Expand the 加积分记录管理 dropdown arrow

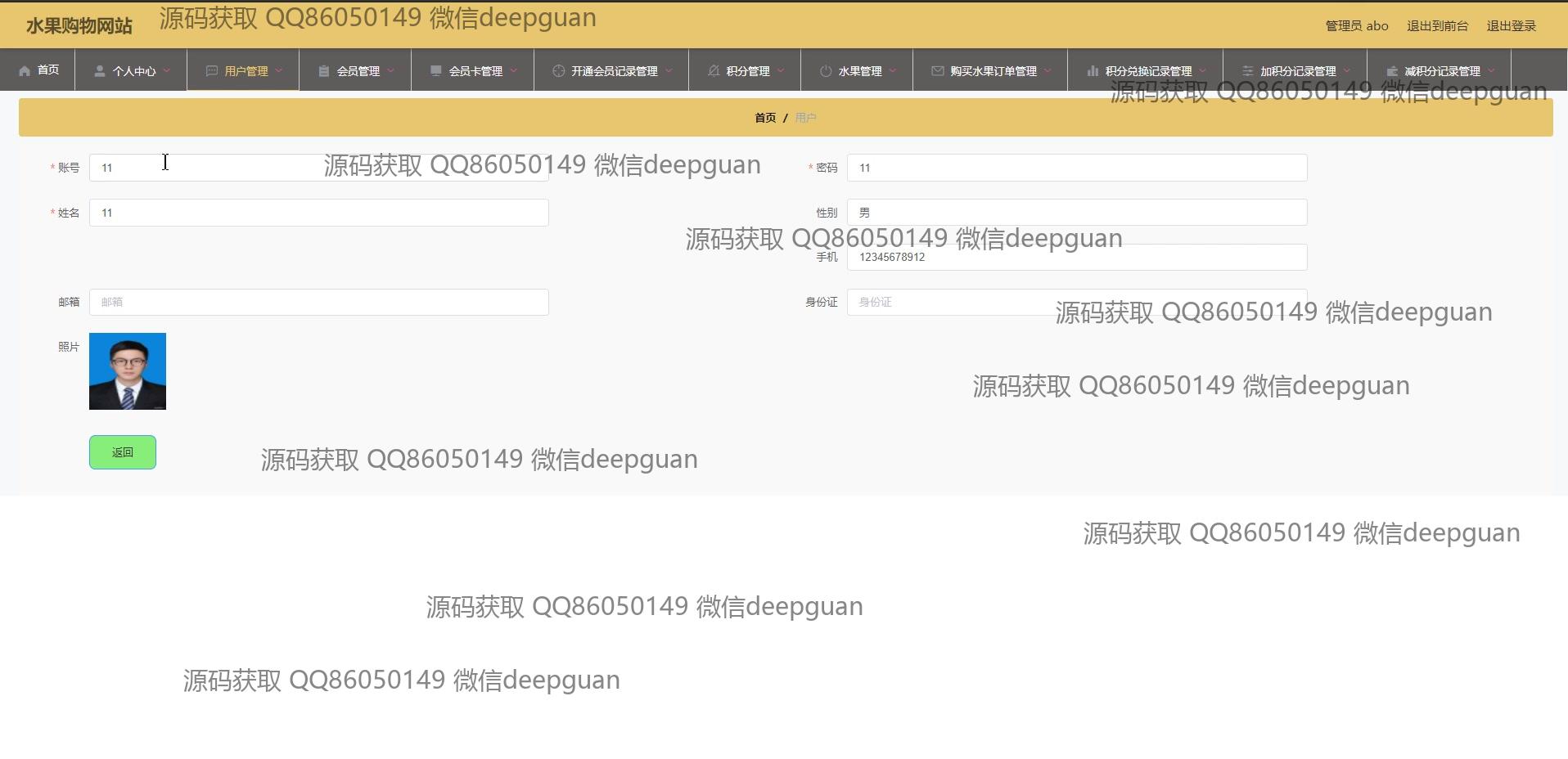pos(1347,71)
